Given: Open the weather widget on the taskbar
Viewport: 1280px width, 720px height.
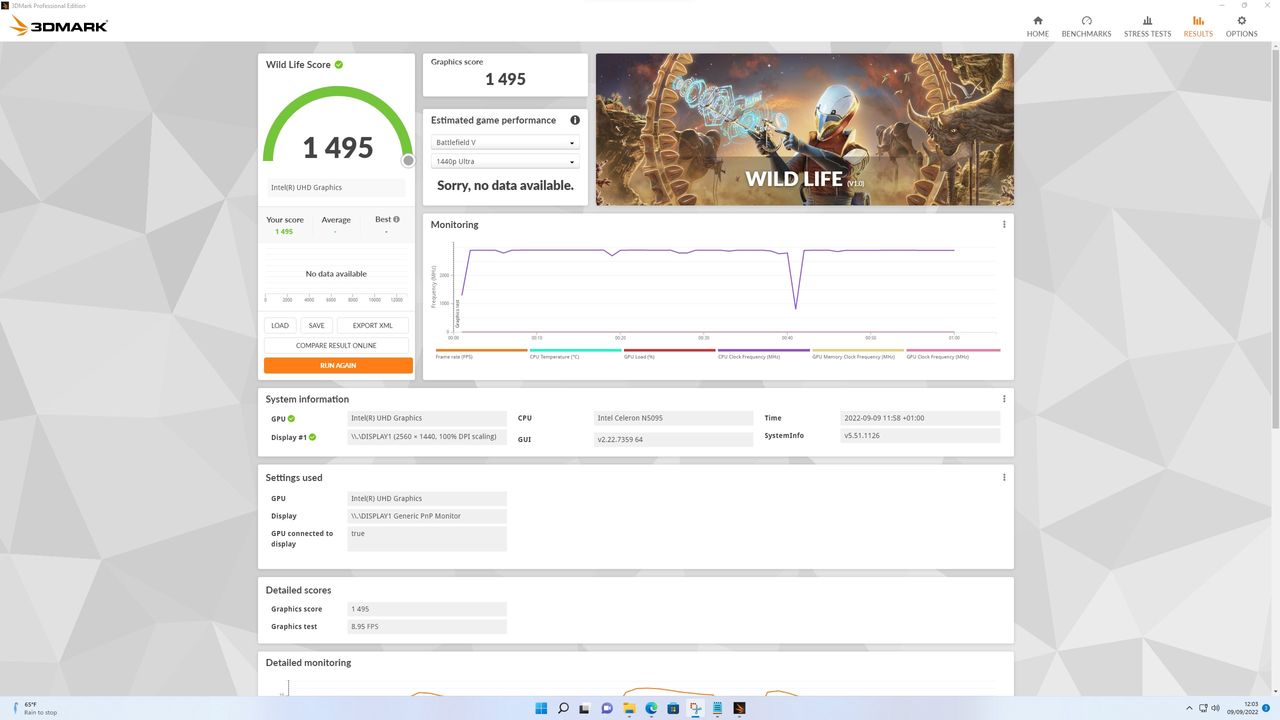Looking at the screenshot, I should (35, 708).
